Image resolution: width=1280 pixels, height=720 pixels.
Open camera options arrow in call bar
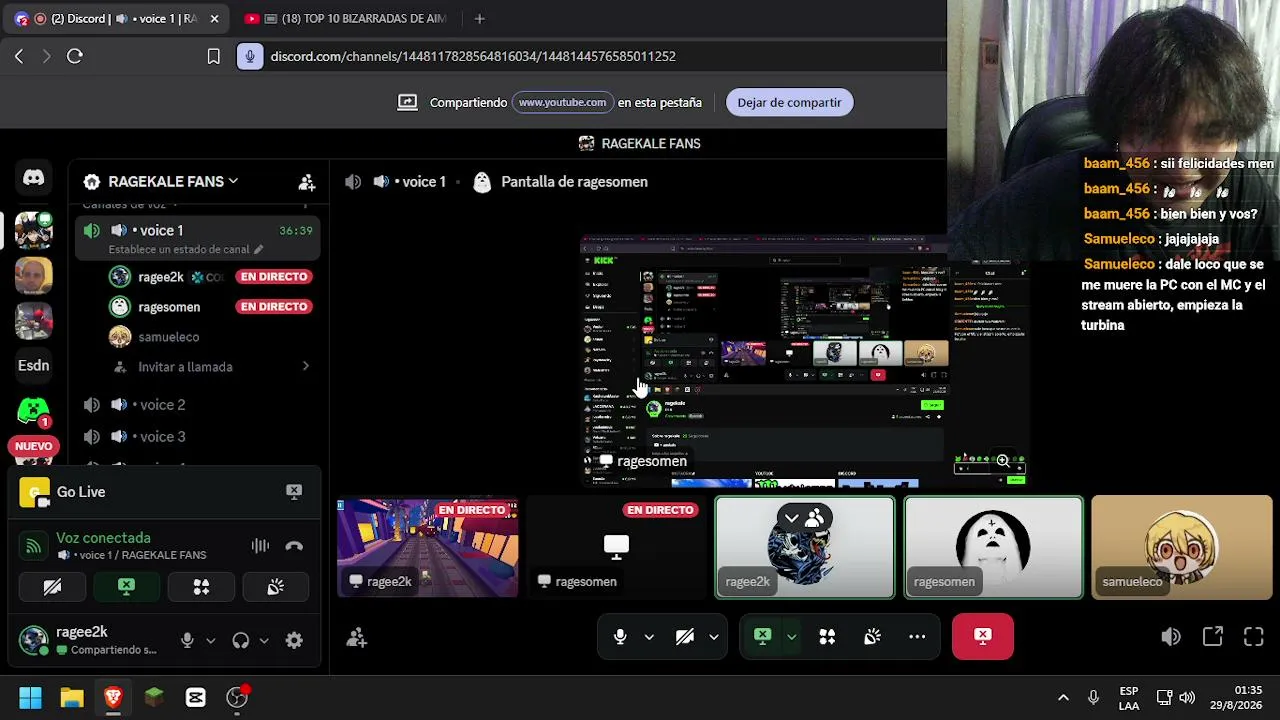(713, 637)
